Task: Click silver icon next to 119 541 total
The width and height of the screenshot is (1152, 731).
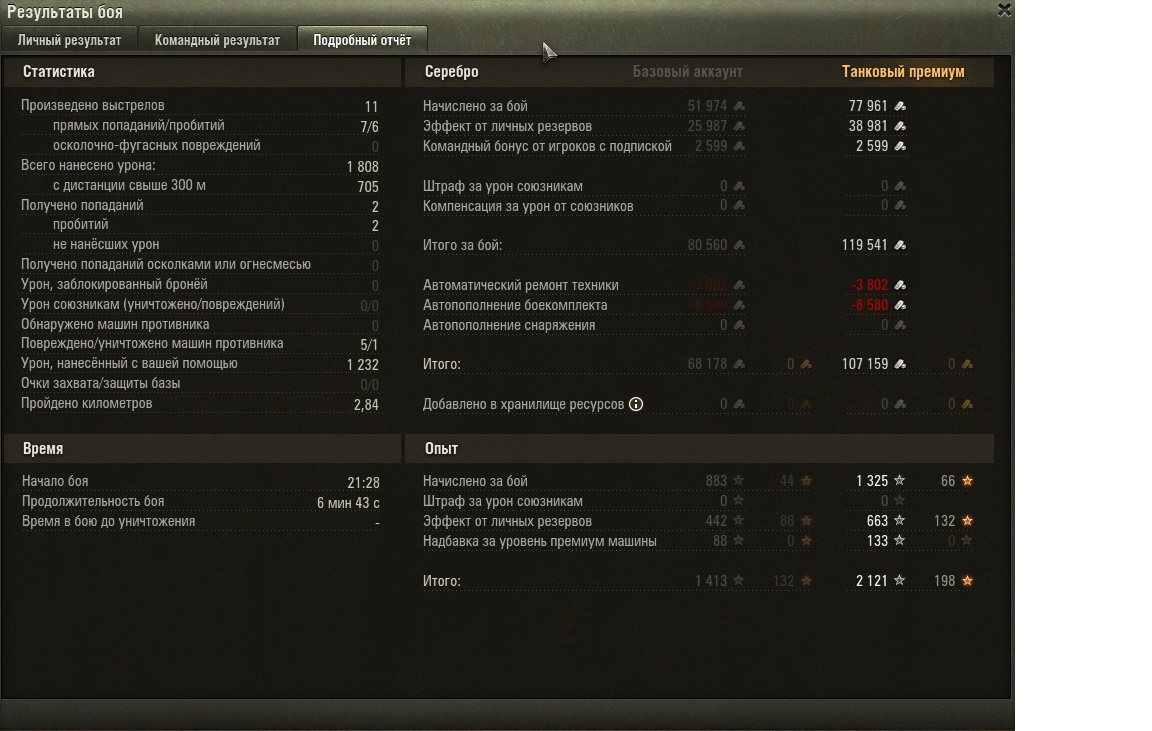Action: pos(899,245)
